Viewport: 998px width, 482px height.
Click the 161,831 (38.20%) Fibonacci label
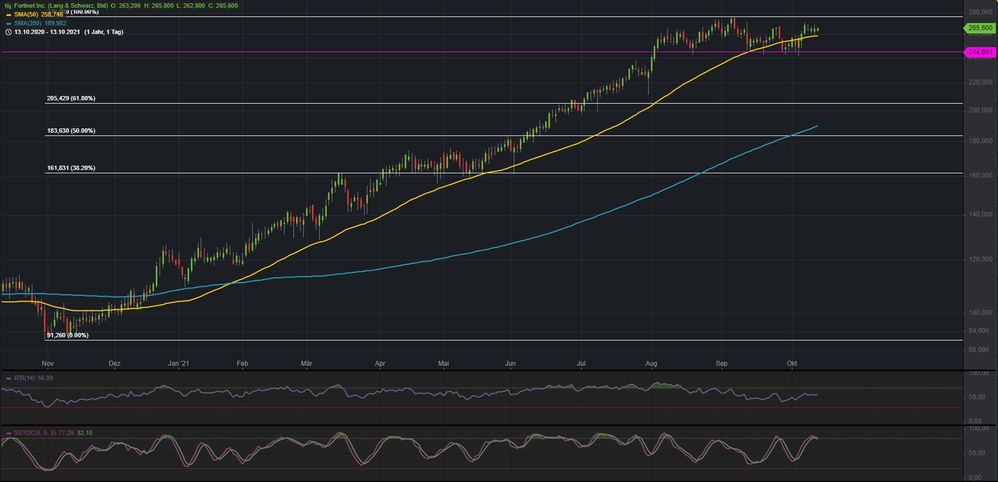pos(71,168)
